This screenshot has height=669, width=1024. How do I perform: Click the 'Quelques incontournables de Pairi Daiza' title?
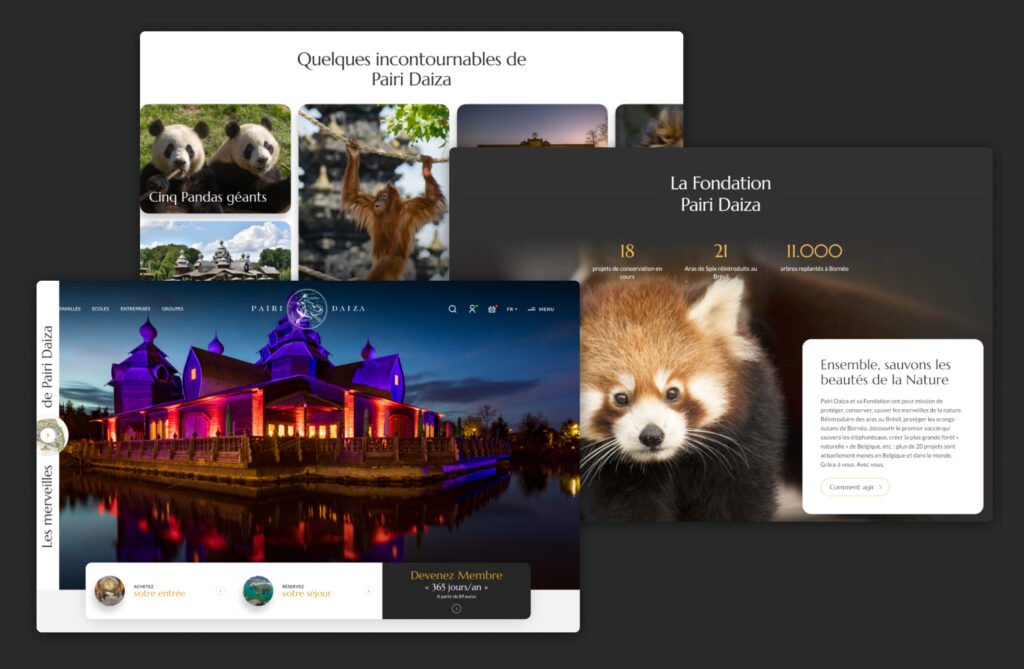(x=411, y=69)
